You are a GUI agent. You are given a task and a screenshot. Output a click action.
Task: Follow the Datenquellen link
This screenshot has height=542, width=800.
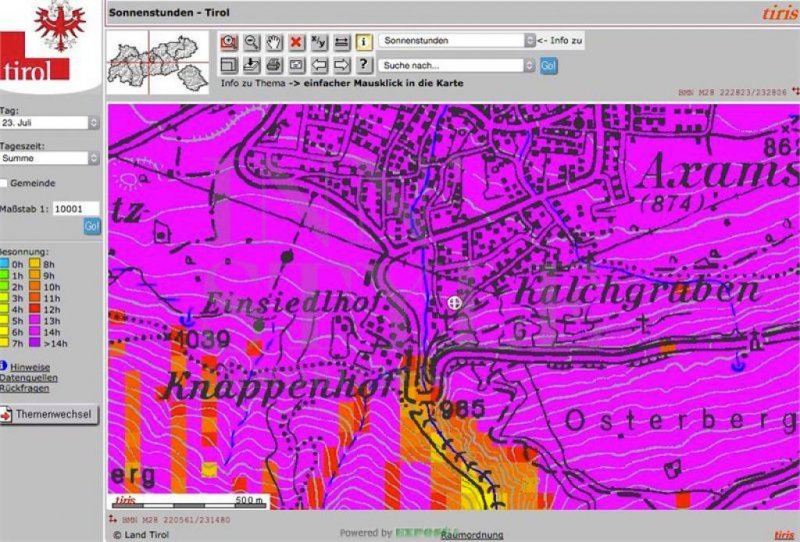point(28,378)
